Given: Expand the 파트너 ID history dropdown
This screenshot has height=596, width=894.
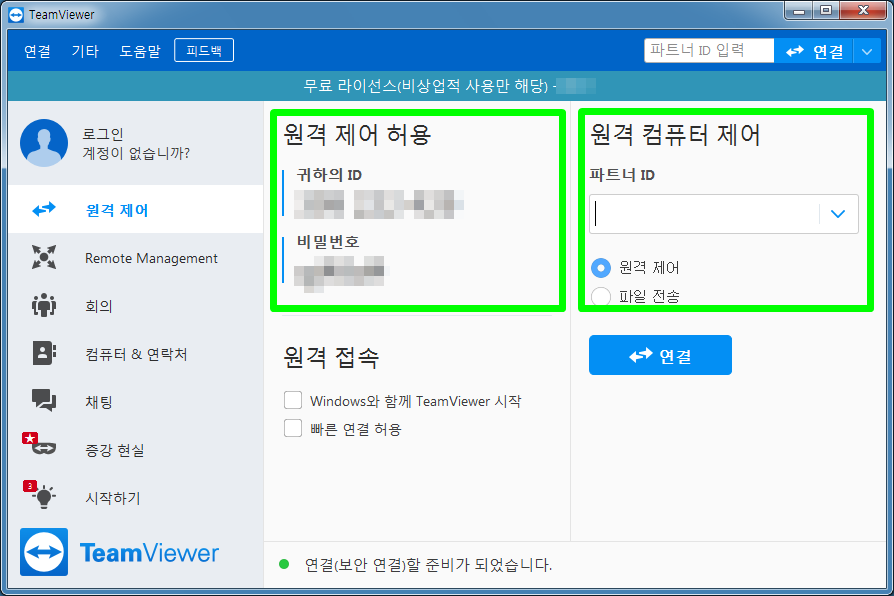Looking at the screenshot, I should click(x=838, y=214).
